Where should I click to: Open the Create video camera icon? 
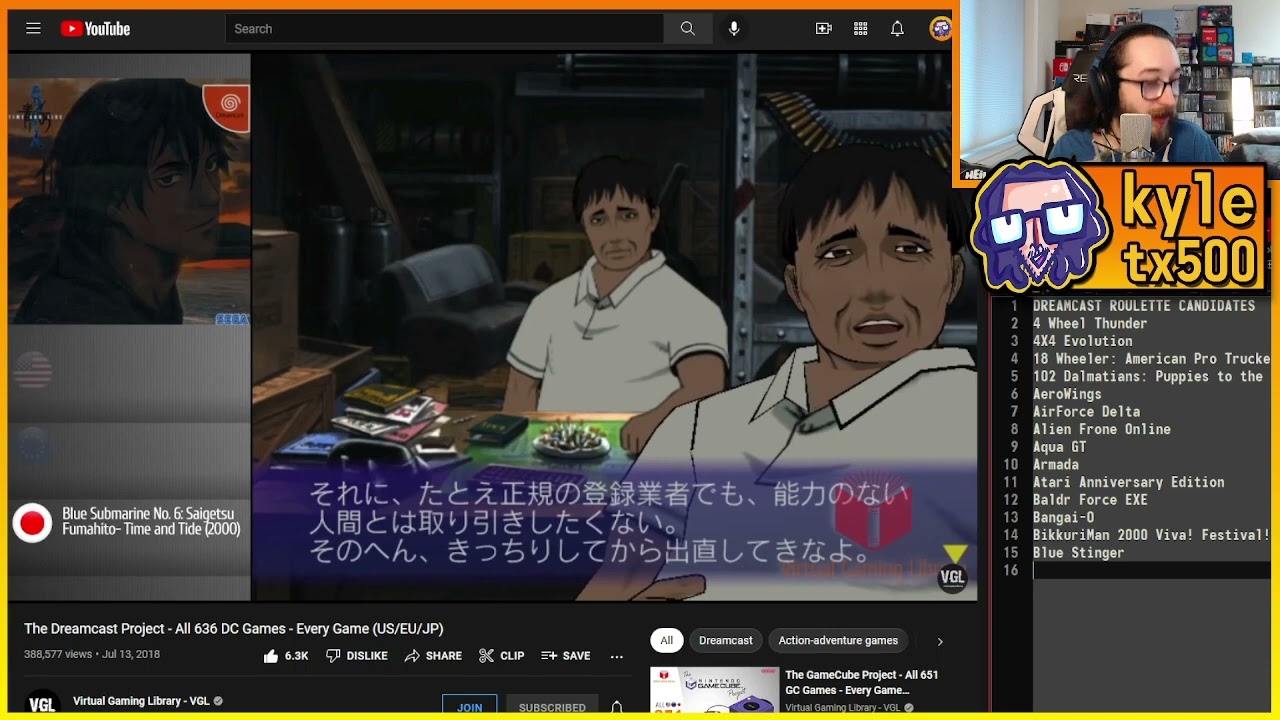824,29
